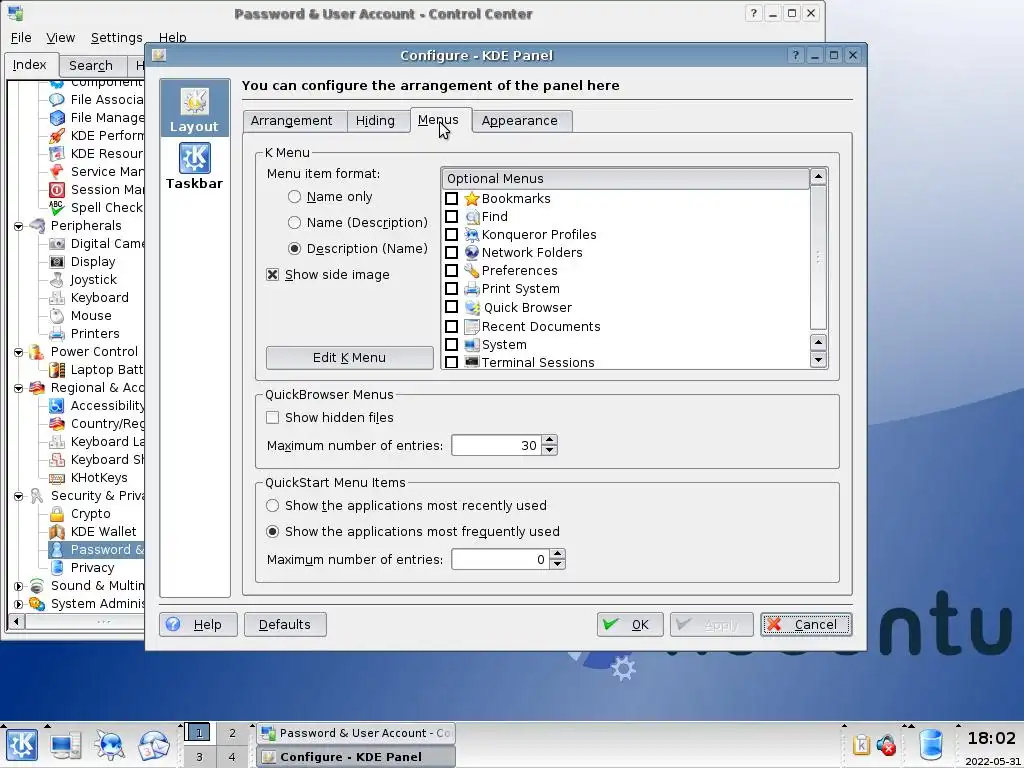Click the Quick Browser icon
Viewport: 1024px width, 768px height.
472,308
